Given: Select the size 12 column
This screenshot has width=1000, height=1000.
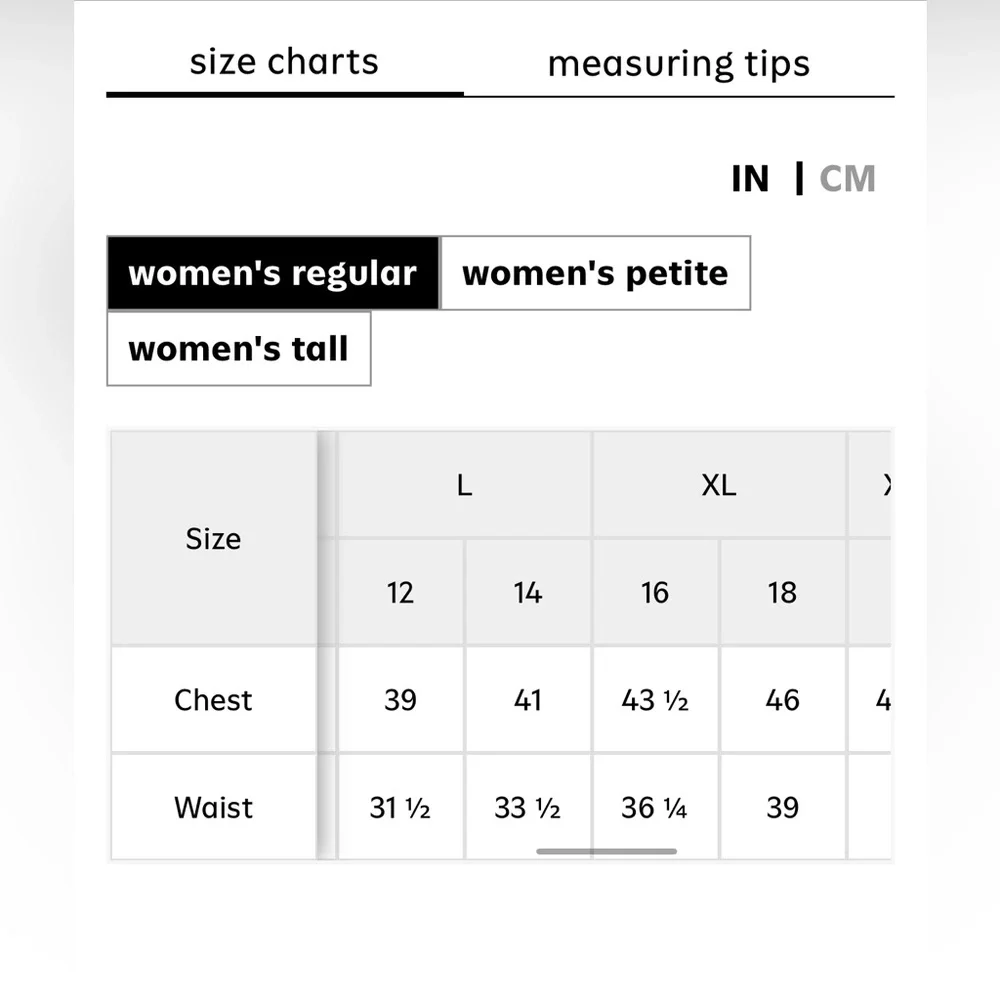Looking at the screenshot, I should (x=400, y=593).
